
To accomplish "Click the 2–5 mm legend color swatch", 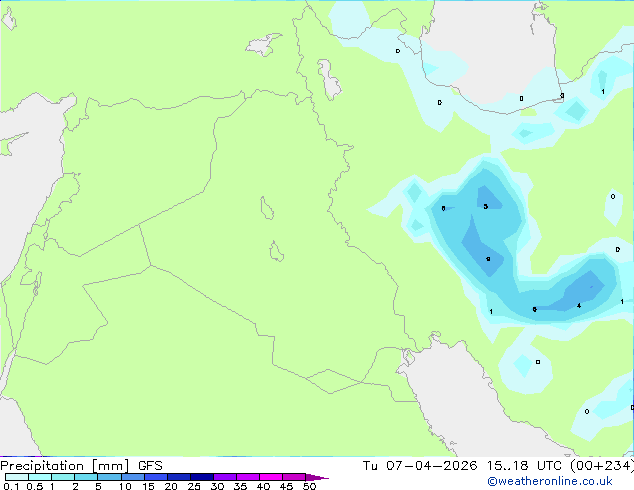I will (x=86, y=477).
